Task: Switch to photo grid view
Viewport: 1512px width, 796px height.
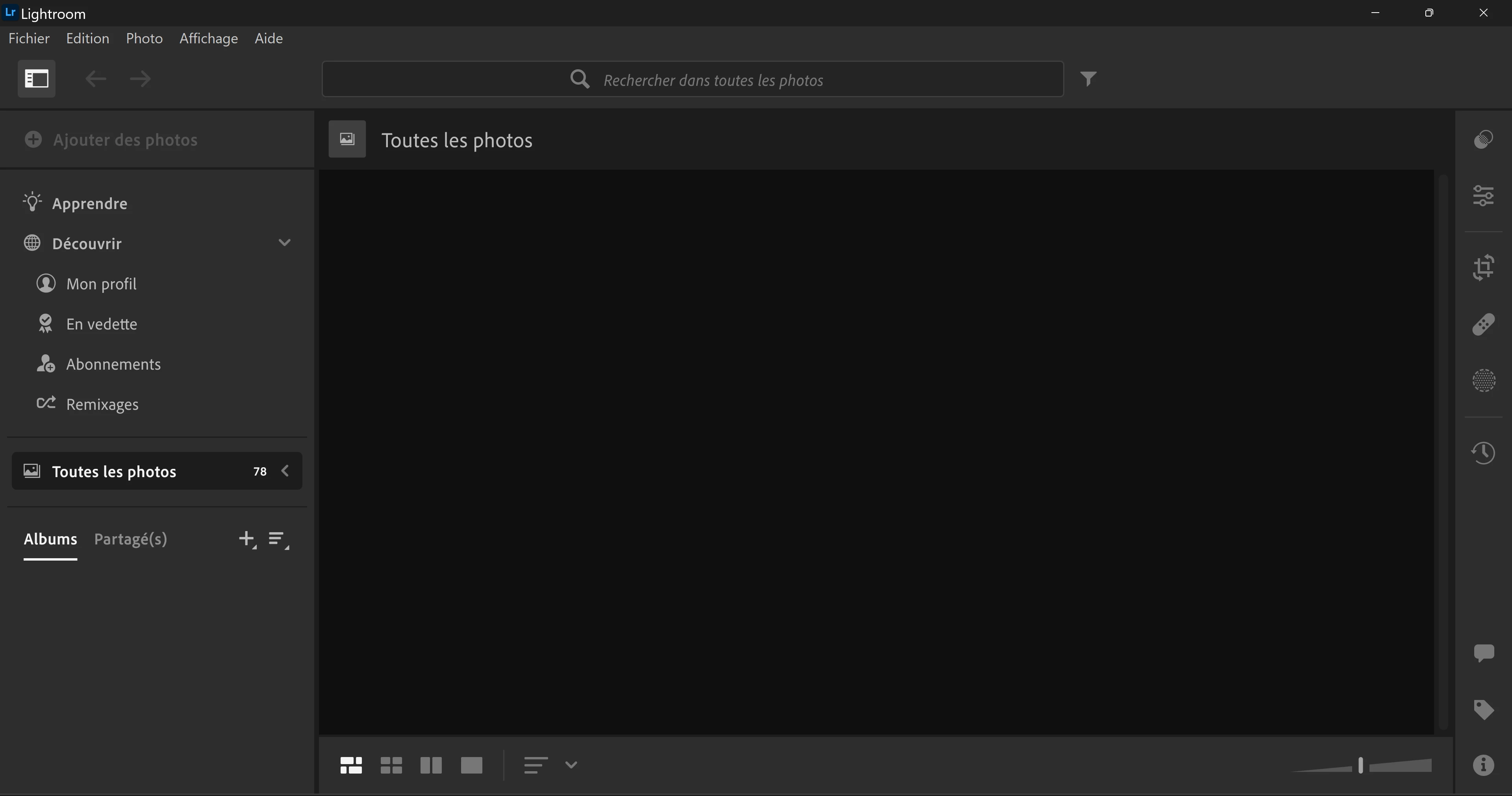Action: coord(351,765)
